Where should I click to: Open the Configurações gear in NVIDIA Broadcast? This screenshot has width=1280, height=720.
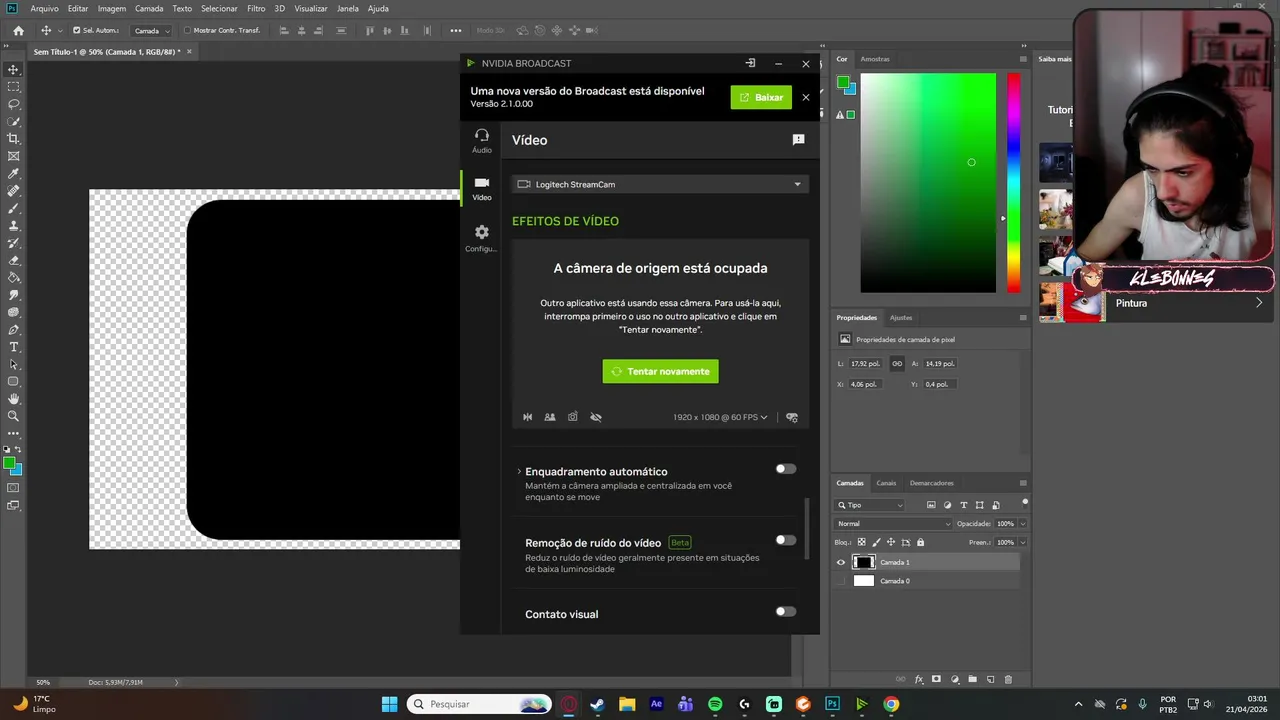click(x=482, y=238)
